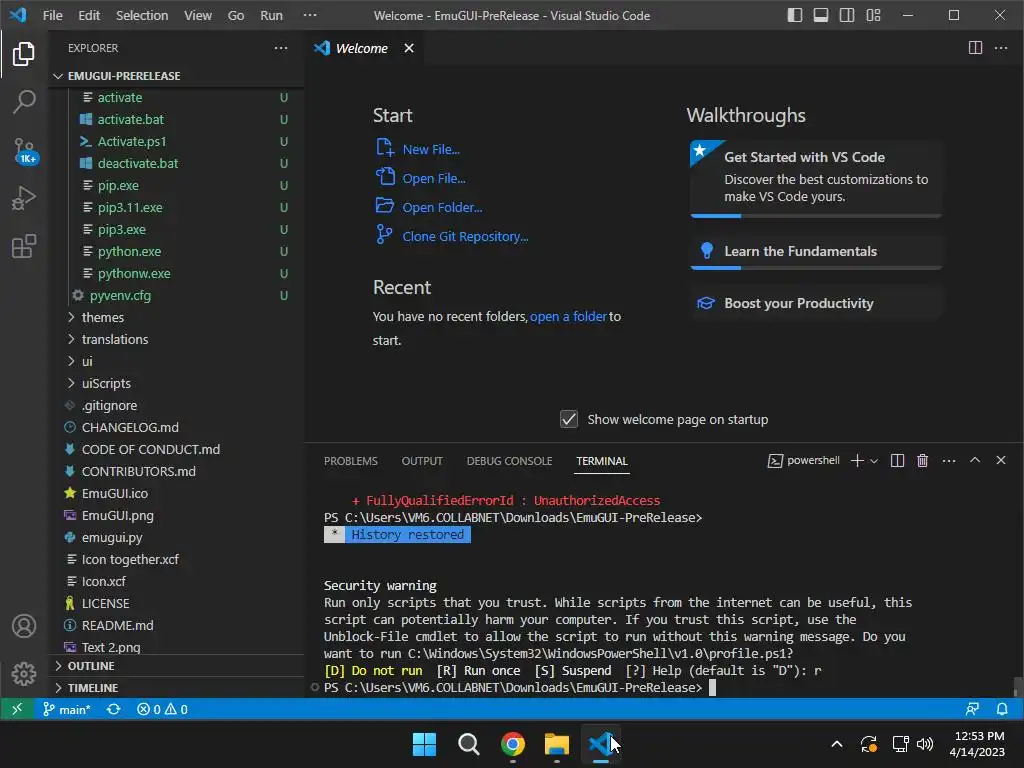Maximize the panel size with the caret
Viewport: 1024px width, 768px height.
tap(975, 460)
